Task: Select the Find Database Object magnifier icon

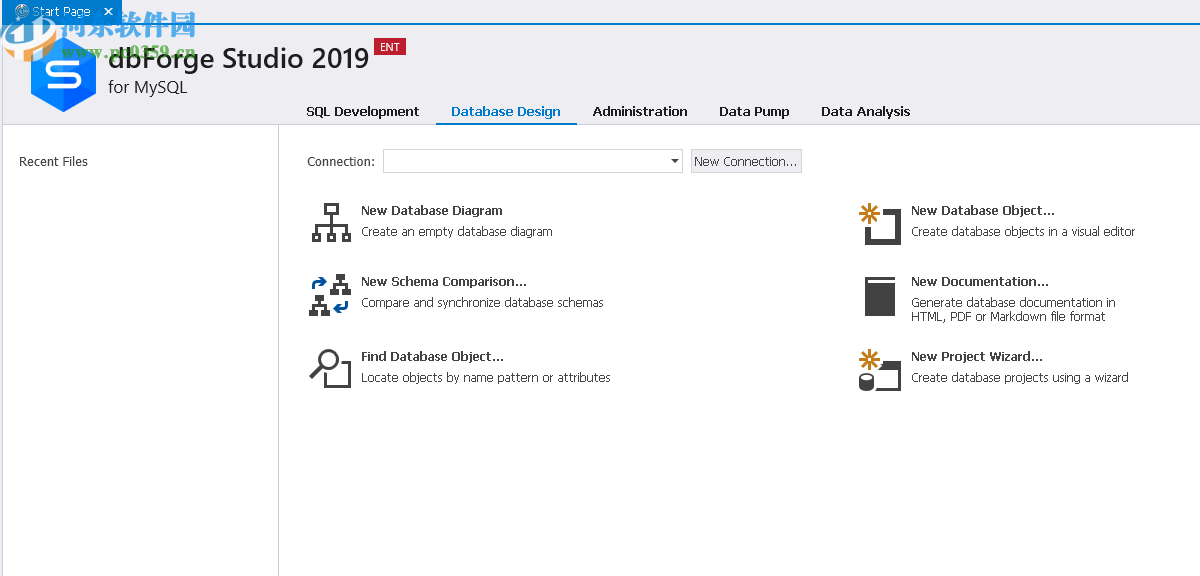Action: pos(330,368)
